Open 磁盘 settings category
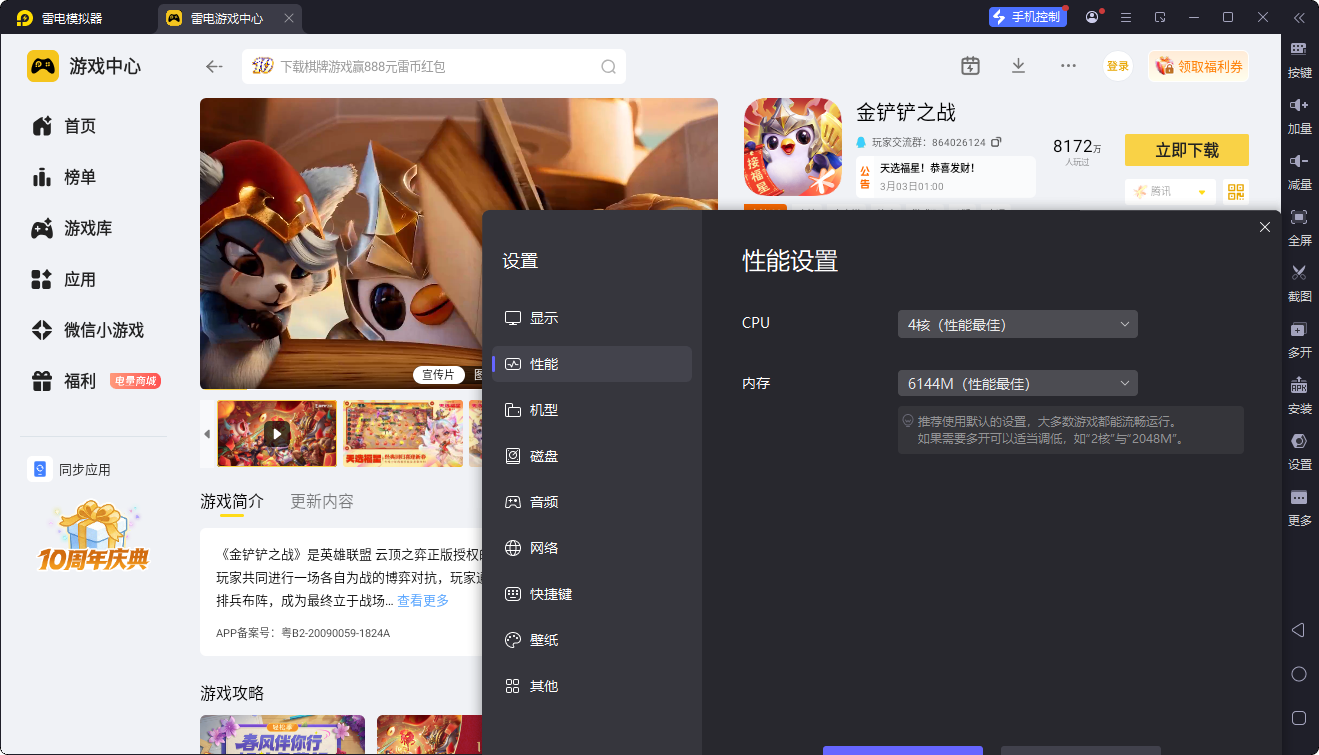 coord(592,456)
